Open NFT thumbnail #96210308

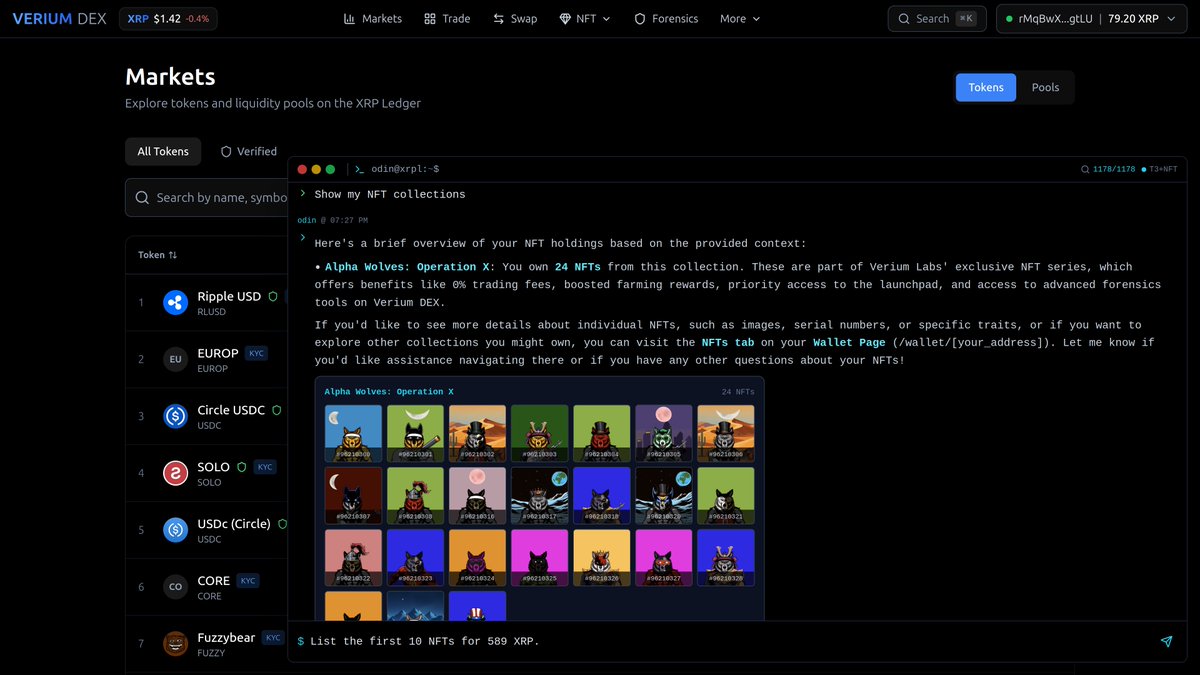415,495
